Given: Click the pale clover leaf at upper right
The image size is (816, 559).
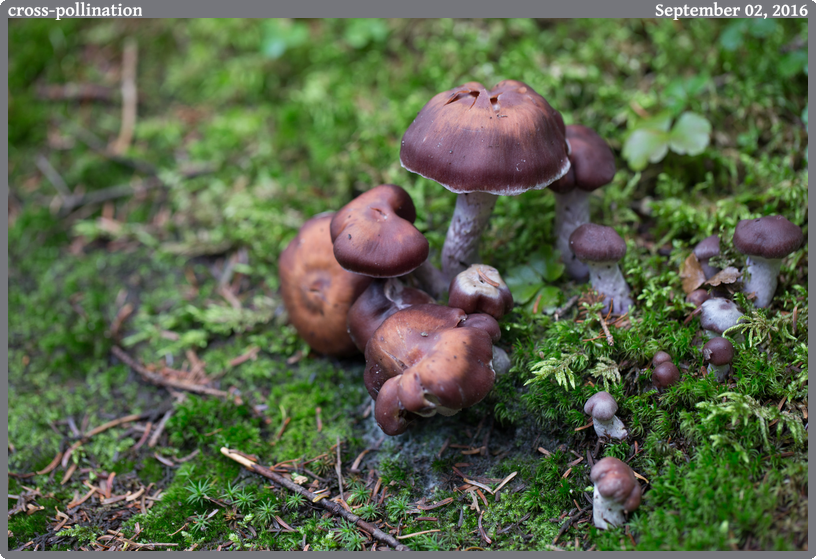Looking at the screenshot, I should click(x=668, y=138).
